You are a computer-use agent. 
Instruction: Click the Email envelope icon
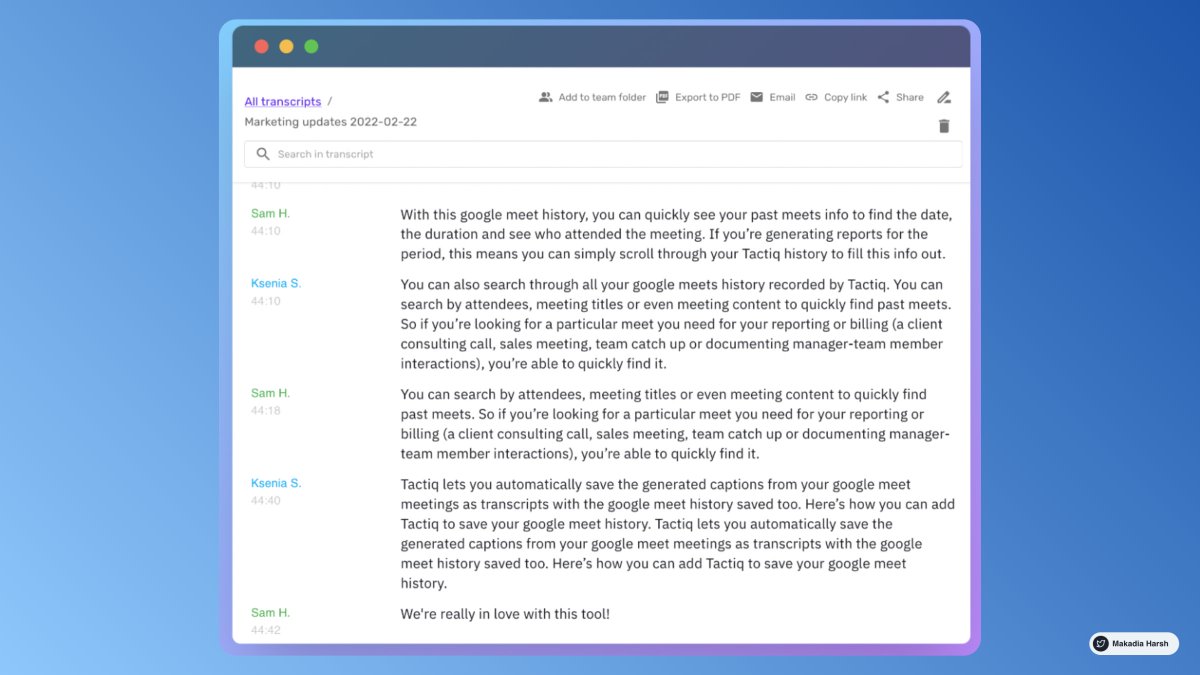(x=757, y=97)
